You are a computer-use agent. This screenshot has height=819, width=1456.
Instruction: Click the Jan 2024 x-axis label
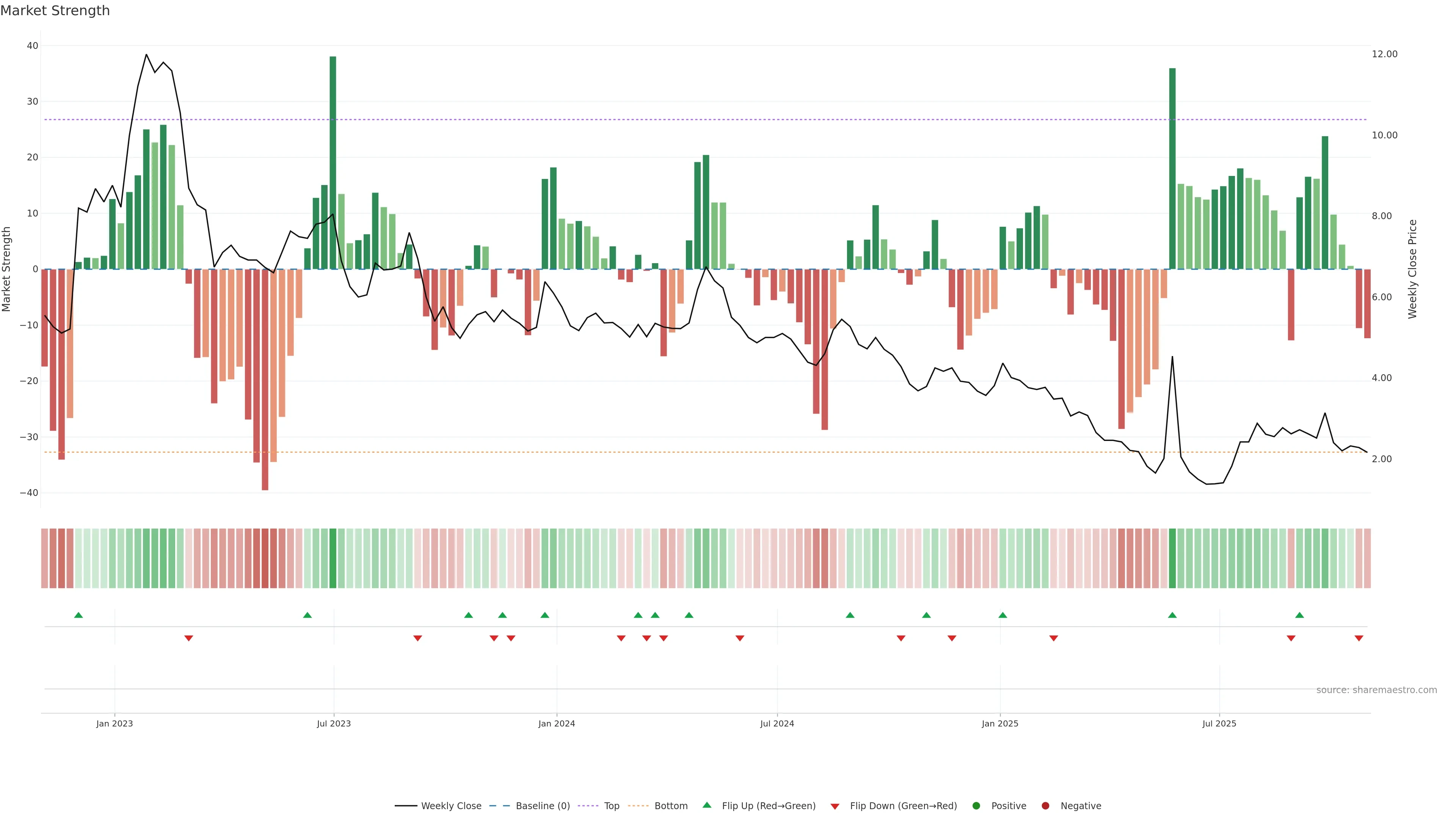556,723
